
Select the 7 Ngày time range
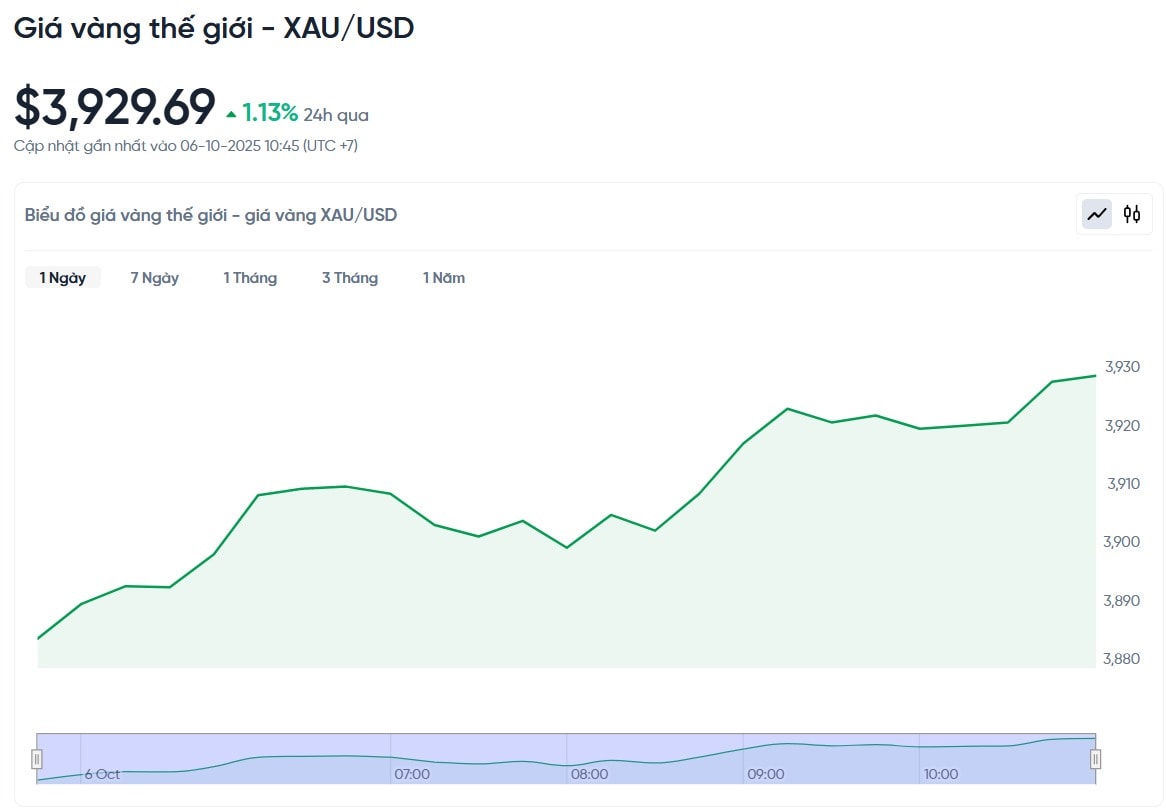[x=154, y=278]
